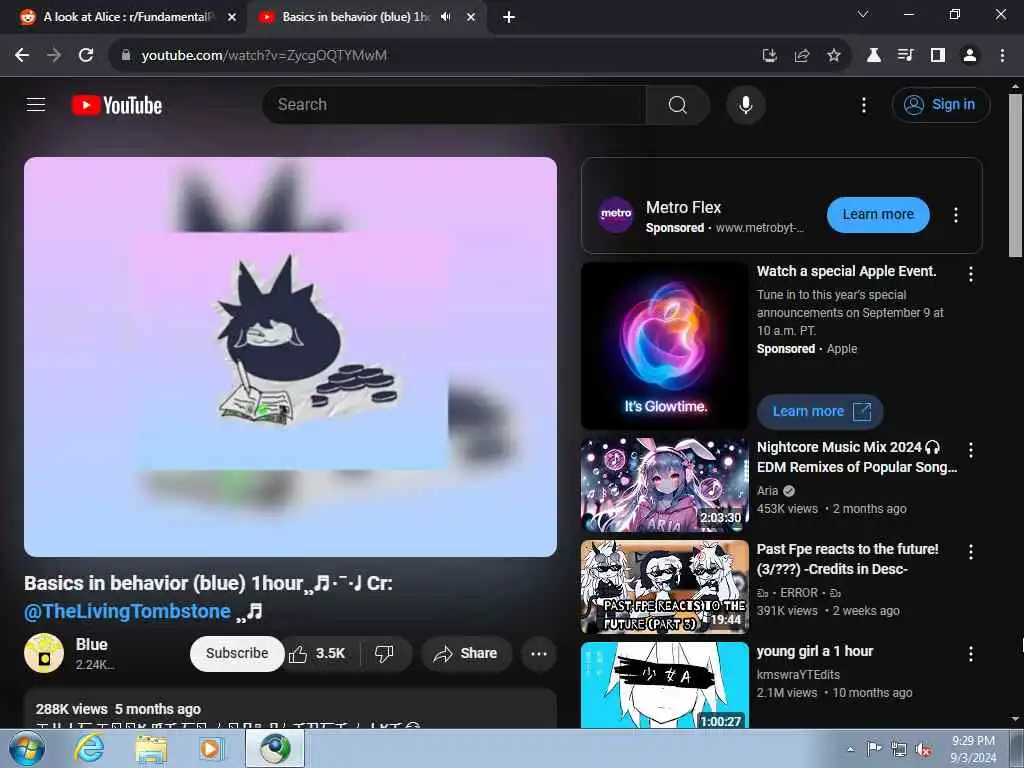
Task: Click Nightcore Music Mix 2024 title
Action: point(857,457)
